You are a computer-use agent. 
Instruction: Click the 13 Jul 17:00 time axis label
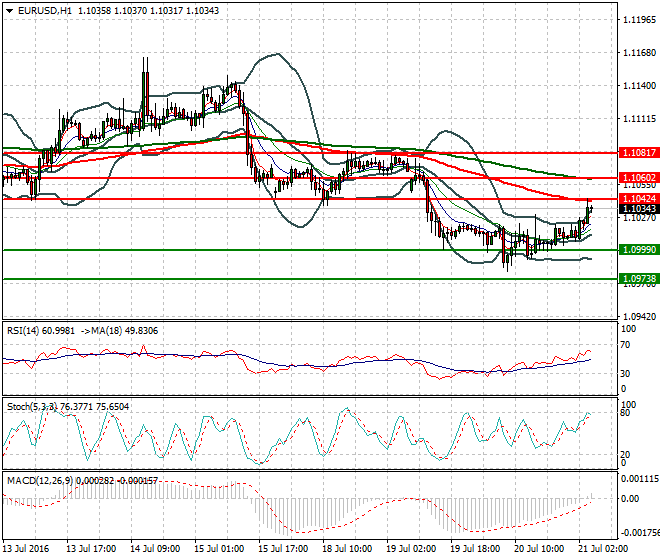(91, 549)
